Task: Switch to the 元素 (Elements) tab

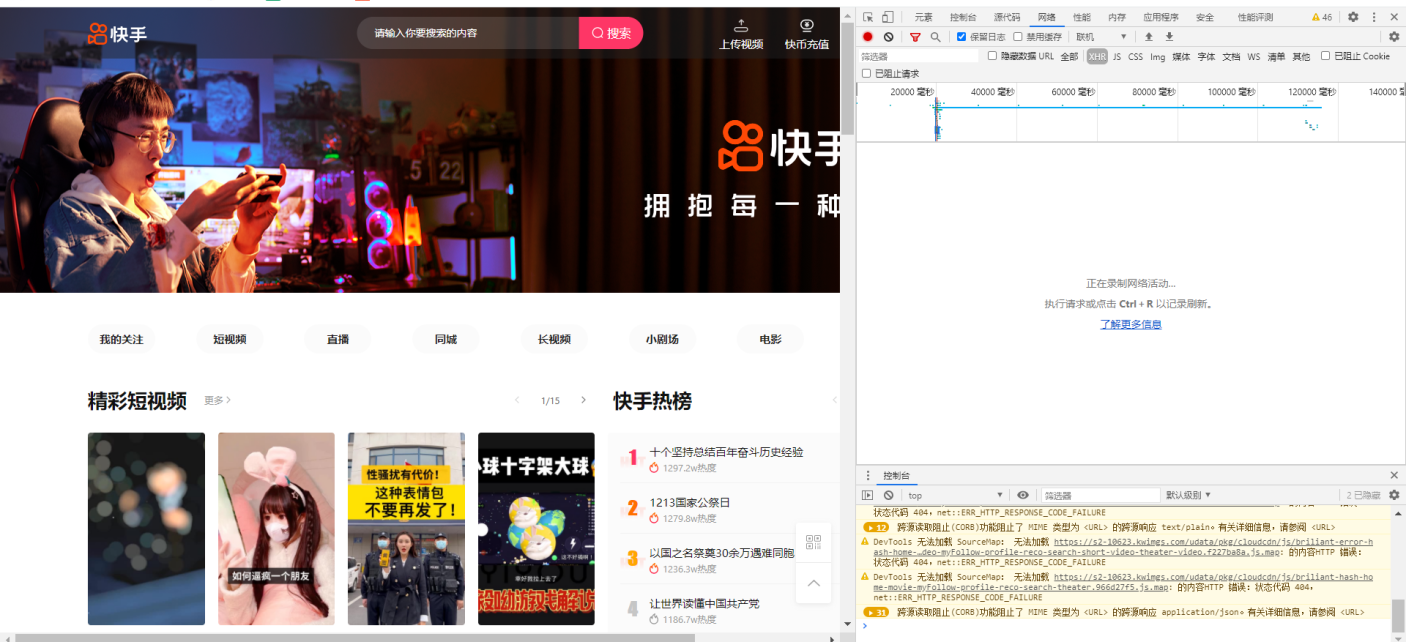Action: (923, 17)
